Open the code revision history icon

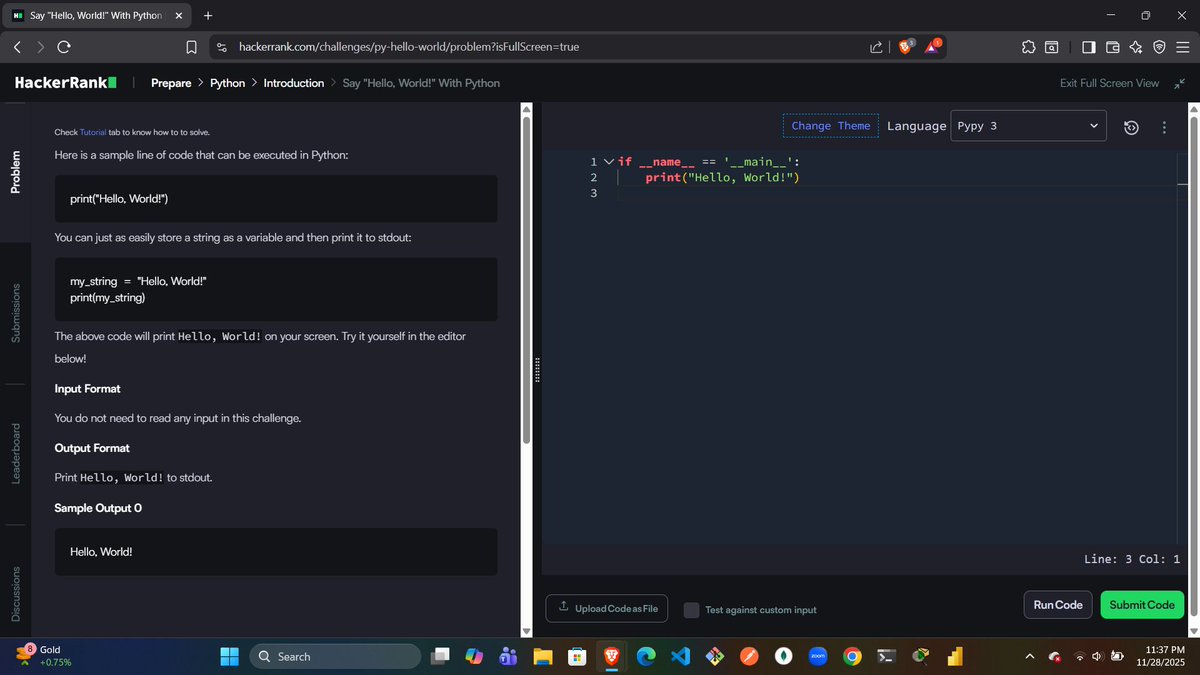click(x=1131, y=127)
